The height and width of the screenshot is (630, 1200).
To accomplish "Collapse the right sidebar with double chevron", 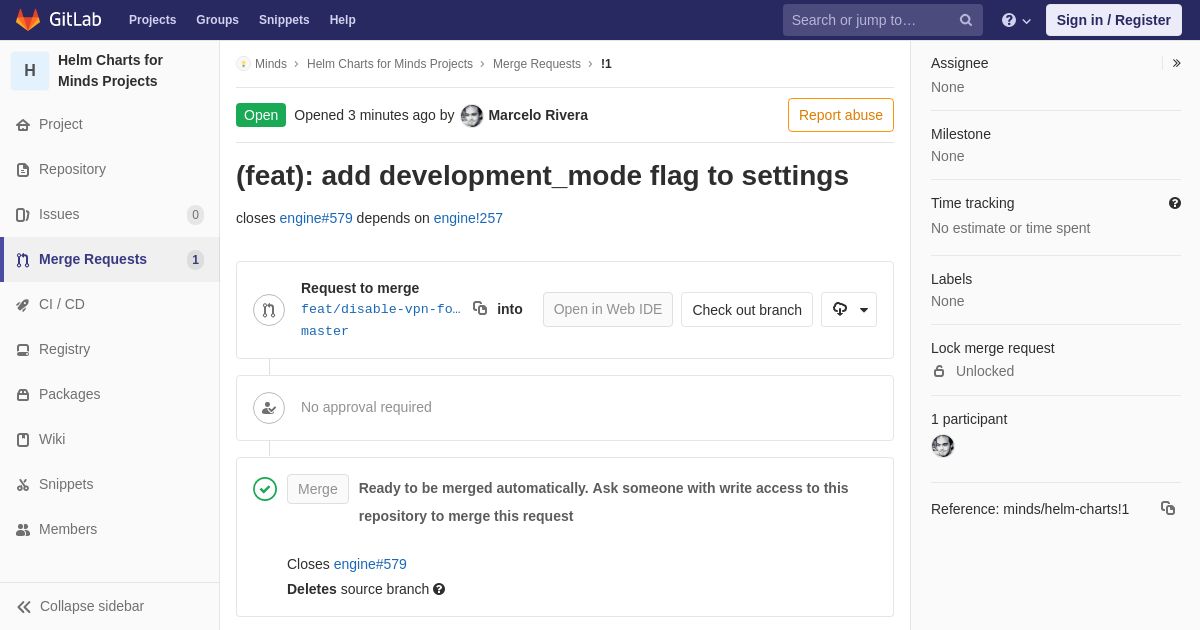I will pyautogui.click(x=1177, y=63).
